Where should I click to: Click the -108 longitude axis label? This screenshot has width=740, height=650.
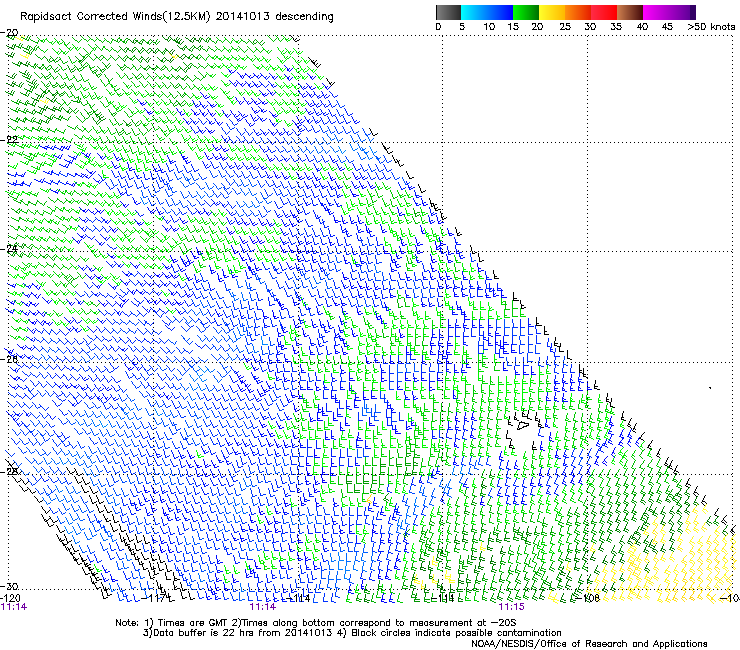[x=587, y=598]
